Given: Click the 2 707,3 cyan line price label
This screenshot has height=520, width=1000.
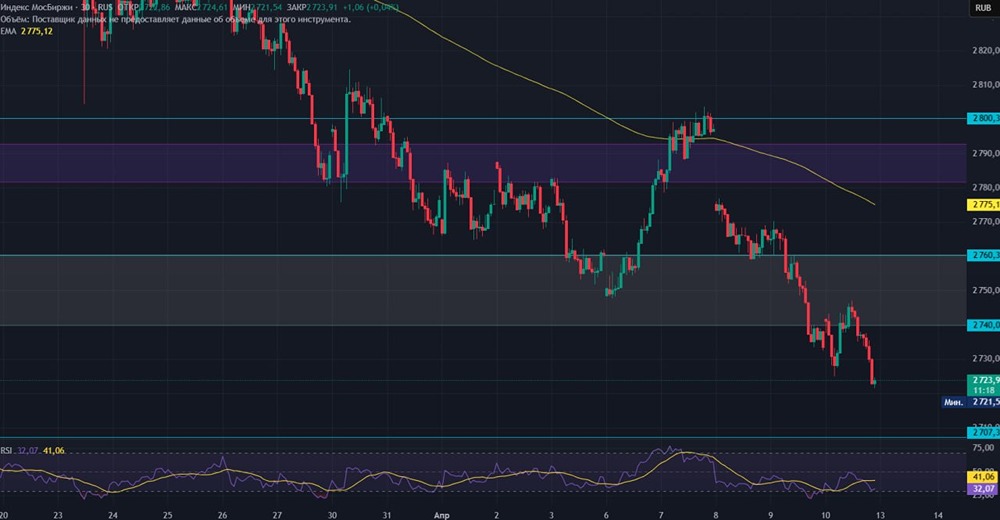Looking at the screenshot, I should coord(984,433).
